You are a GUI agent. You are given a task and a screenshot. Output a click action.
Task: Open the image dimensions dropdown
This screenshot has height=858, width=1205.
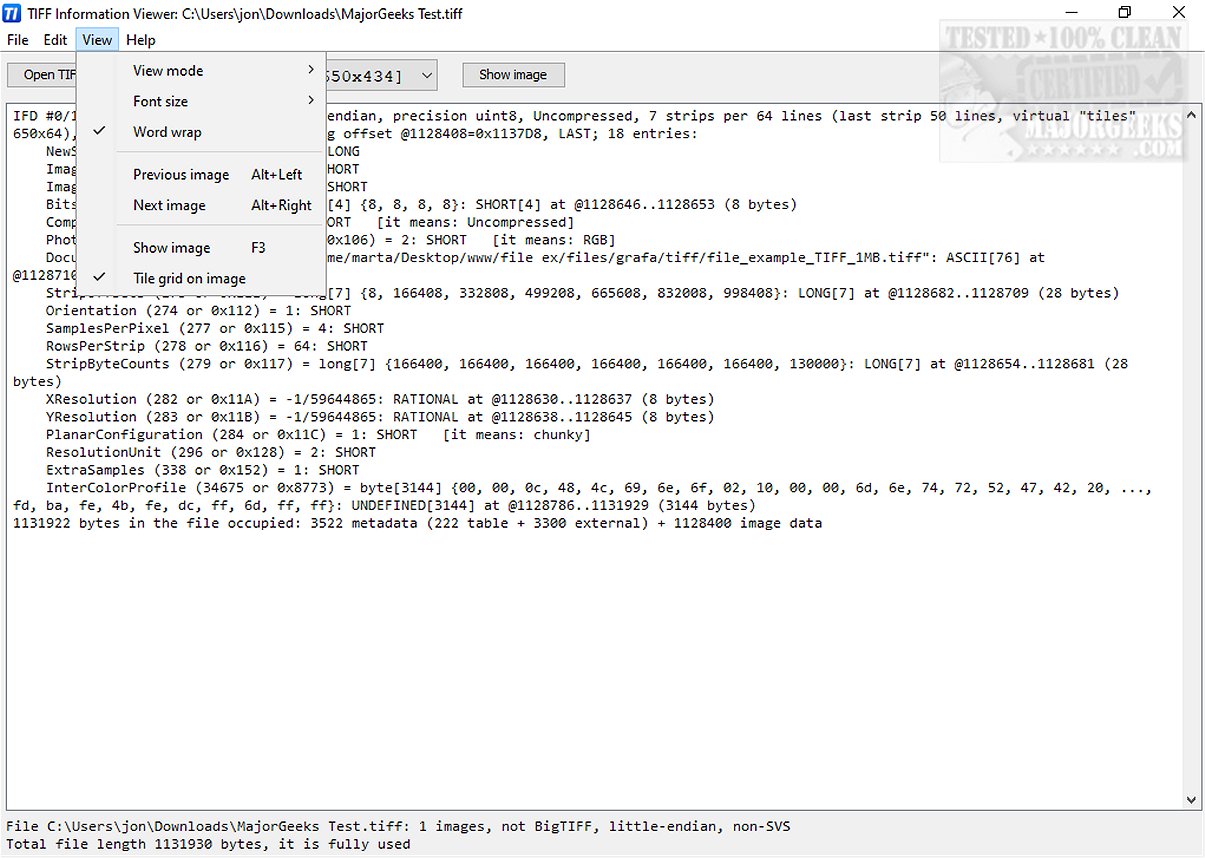click(x=424, y=74)
